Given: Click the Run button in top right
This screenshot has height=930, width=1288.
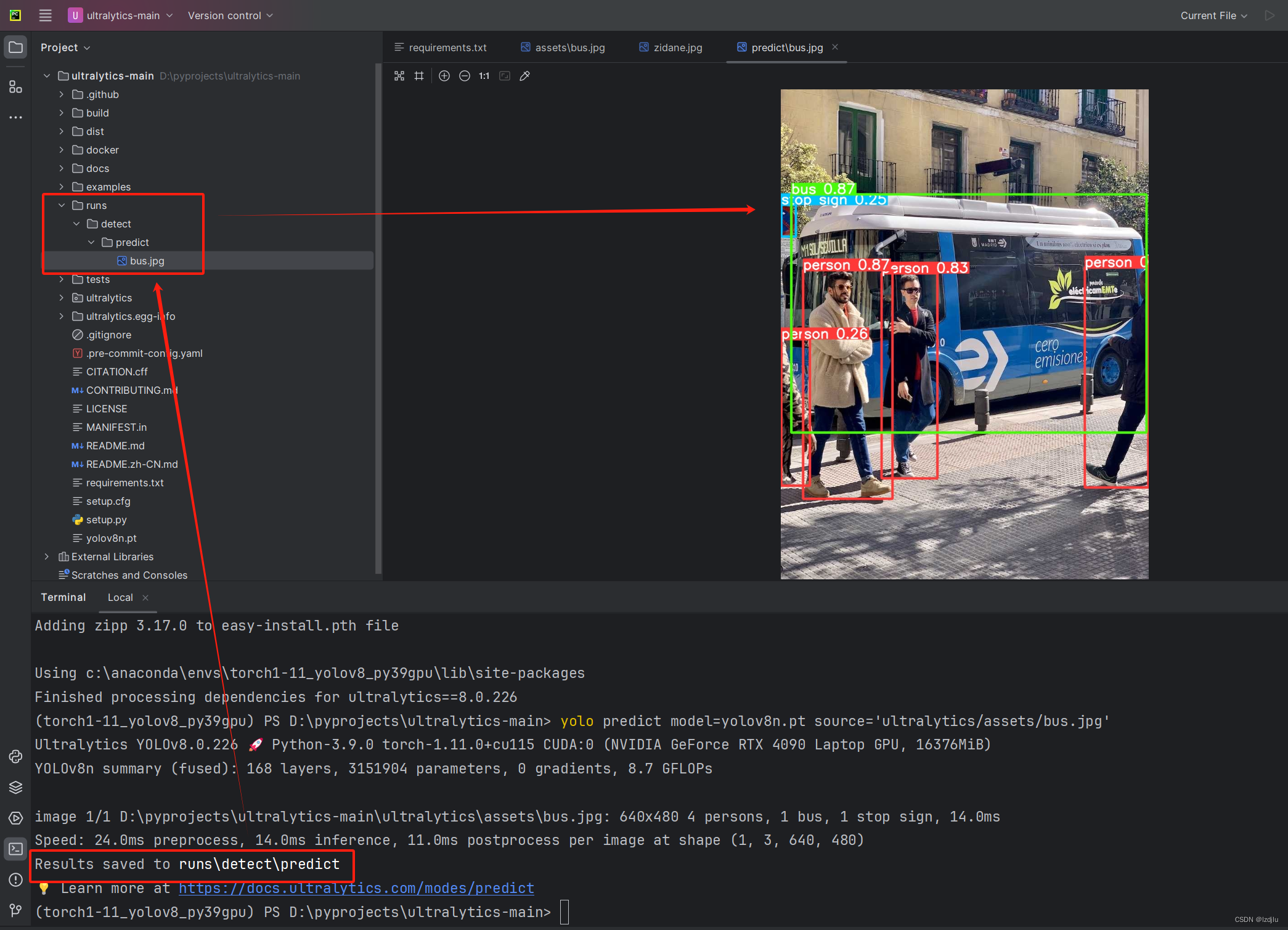Looking at the screenshot, I should click(1271, 15).
